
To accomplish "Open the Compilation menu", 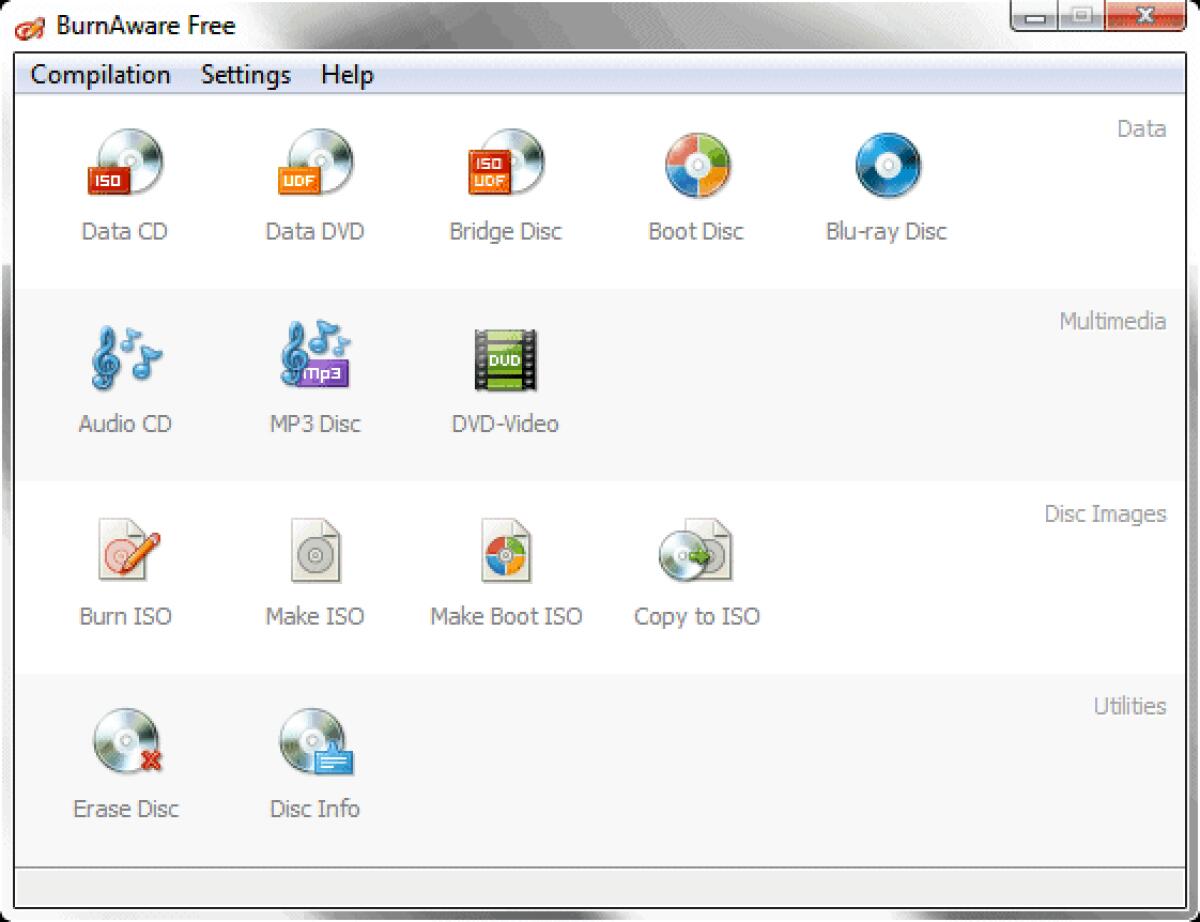I will 100,75.
